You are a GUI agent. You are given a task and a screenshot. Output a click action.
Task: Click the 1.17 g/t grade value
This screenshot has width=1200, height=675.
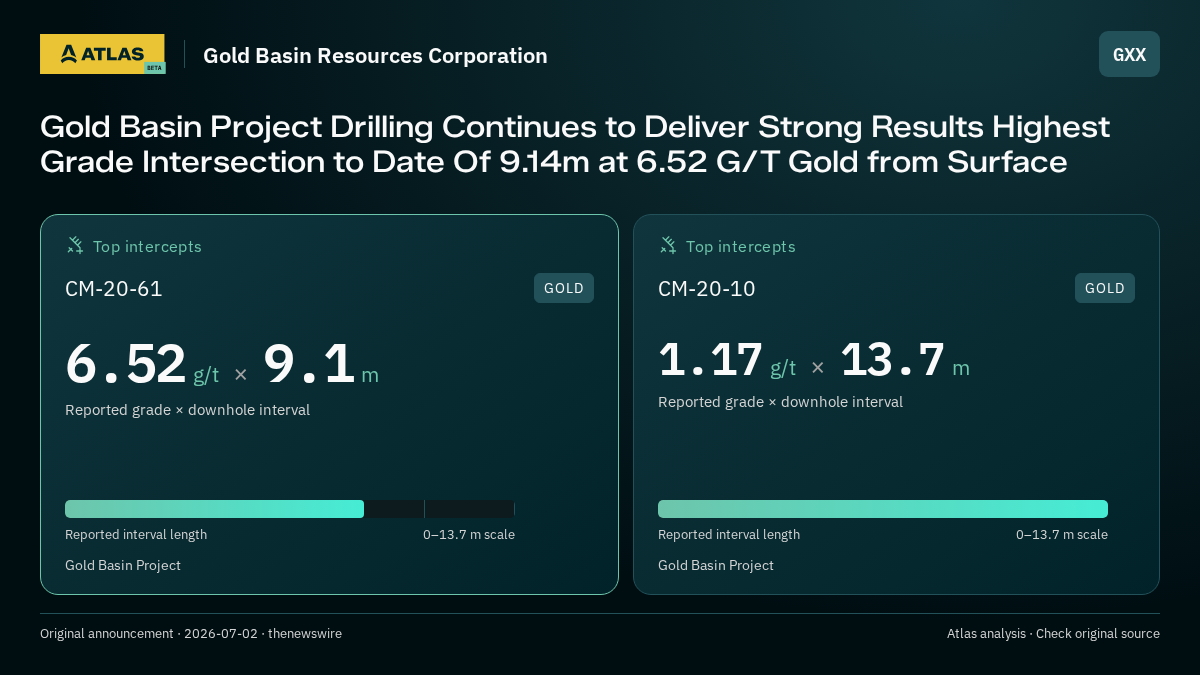click(727, 360)
